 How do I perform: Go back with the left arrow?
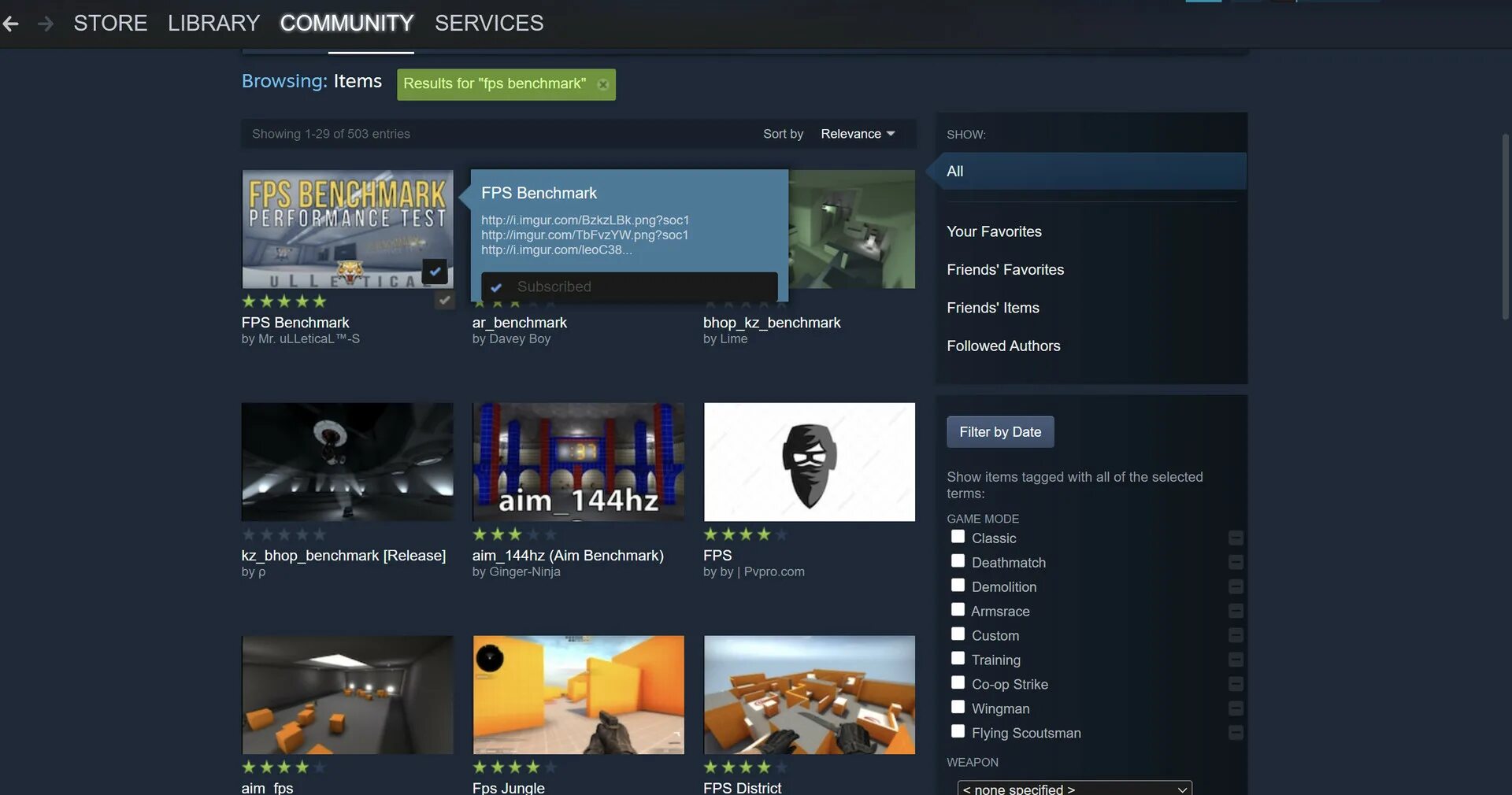[x=11, y=24]
